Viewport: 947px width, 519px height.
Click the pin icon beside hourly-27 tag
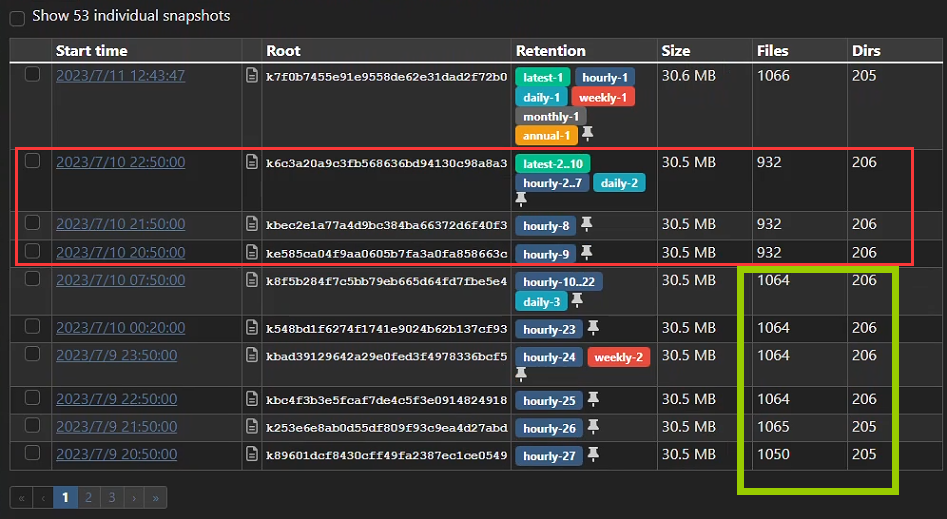593,455
